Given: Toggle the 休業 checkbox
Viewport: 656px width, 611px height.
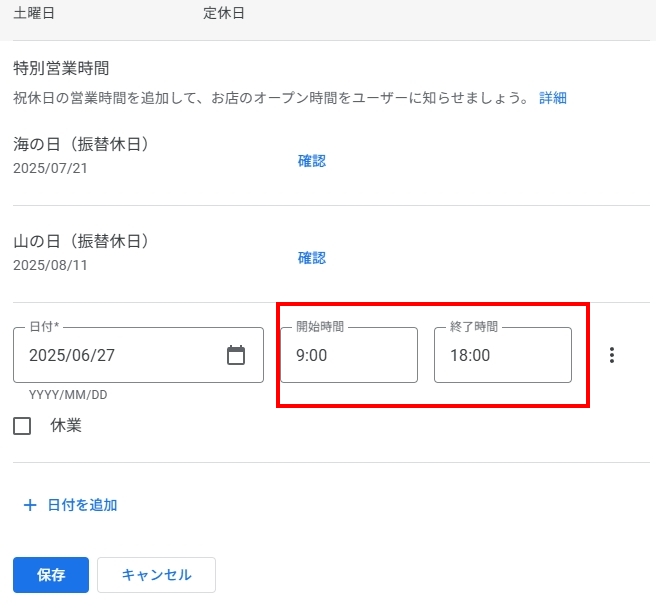Looking at the screenshot, I should click(22, 426).
